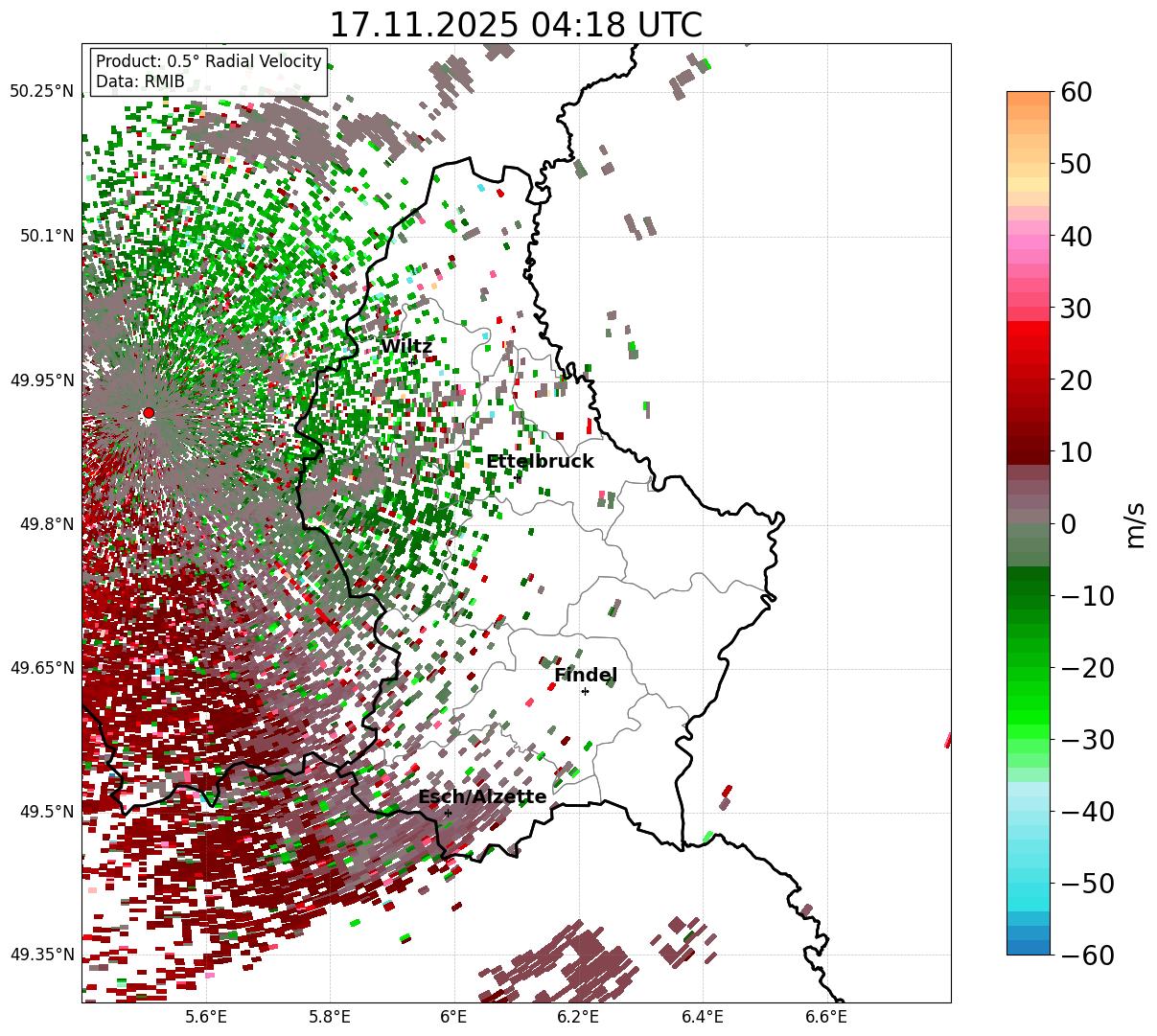Click the Esch/Alzette city label
The image size is (1157, 1036).
click(482, 797)
